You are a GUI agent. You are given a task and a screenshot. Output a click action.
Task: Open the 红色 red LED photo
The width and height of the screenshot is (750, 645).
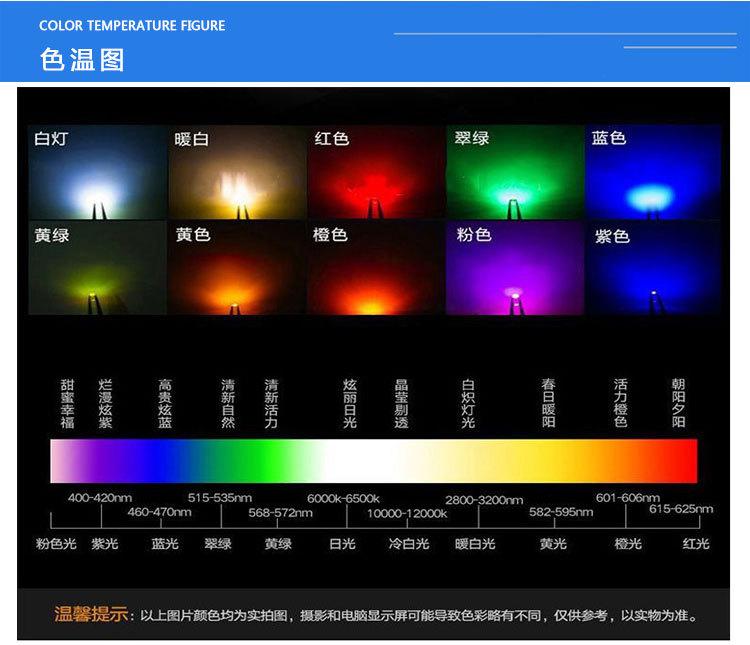click(x=375, y=172)
